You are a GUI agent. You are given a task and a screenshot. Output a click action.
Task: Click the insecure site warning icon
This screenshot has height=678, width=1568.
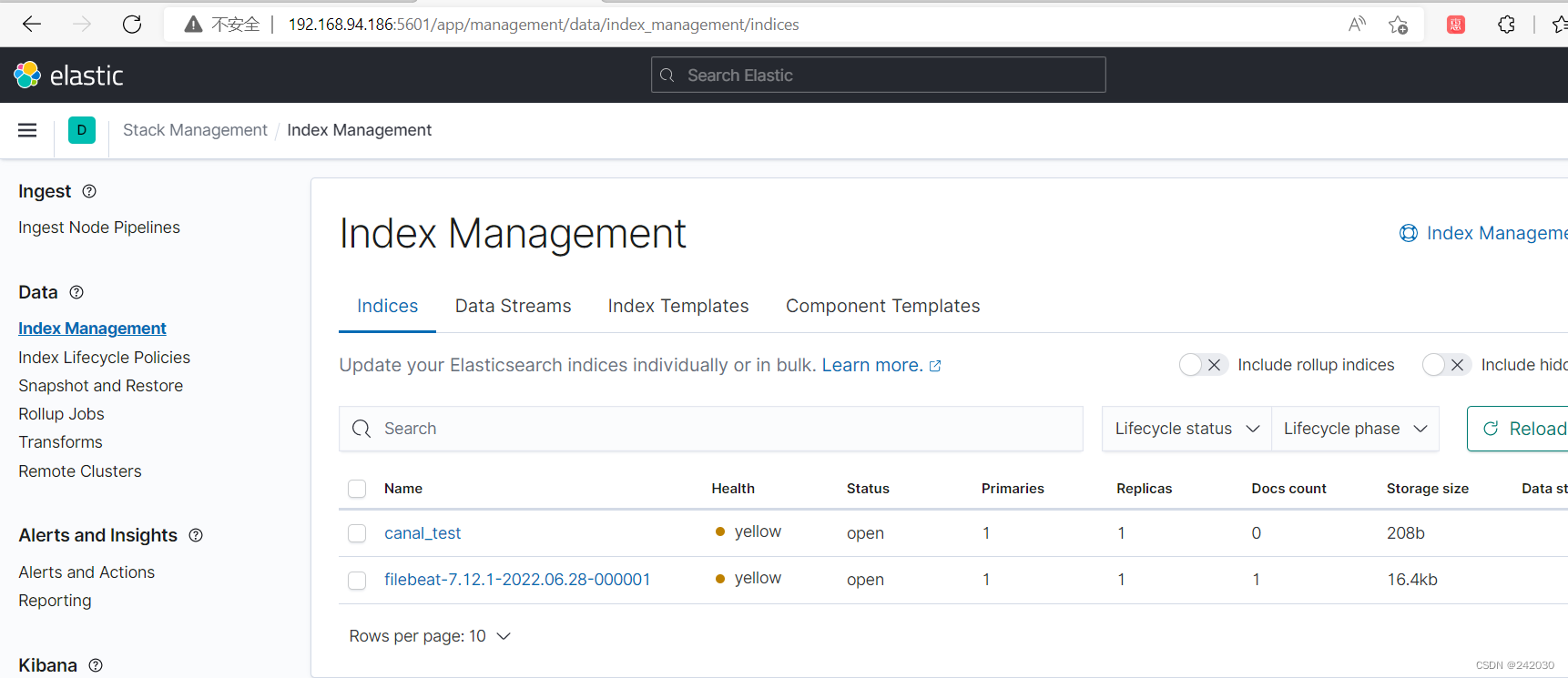pyautogui.click(x=193, y=25)
